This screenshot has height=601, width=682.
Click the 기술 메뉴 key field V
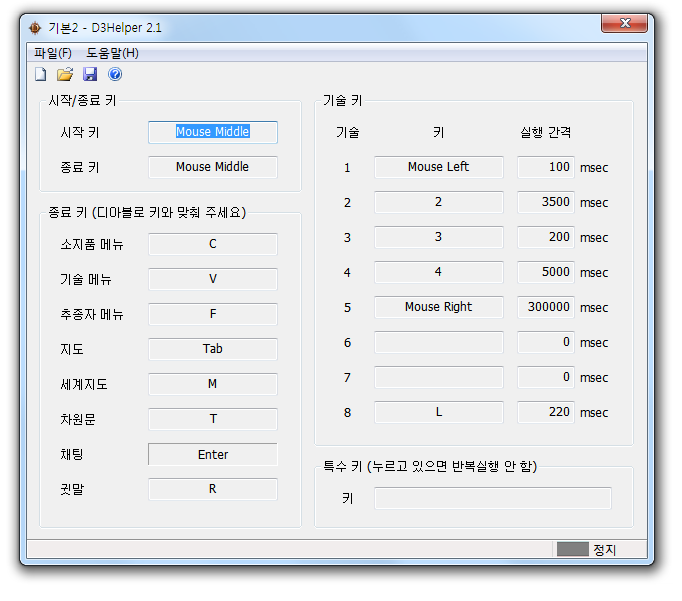(213, 279)
